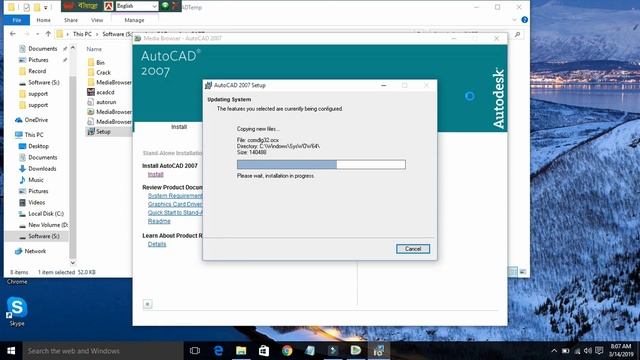Launch Google Chrome from taskbar
The width and height of the screenshot is (640, 360).
[x=287, y=351]
